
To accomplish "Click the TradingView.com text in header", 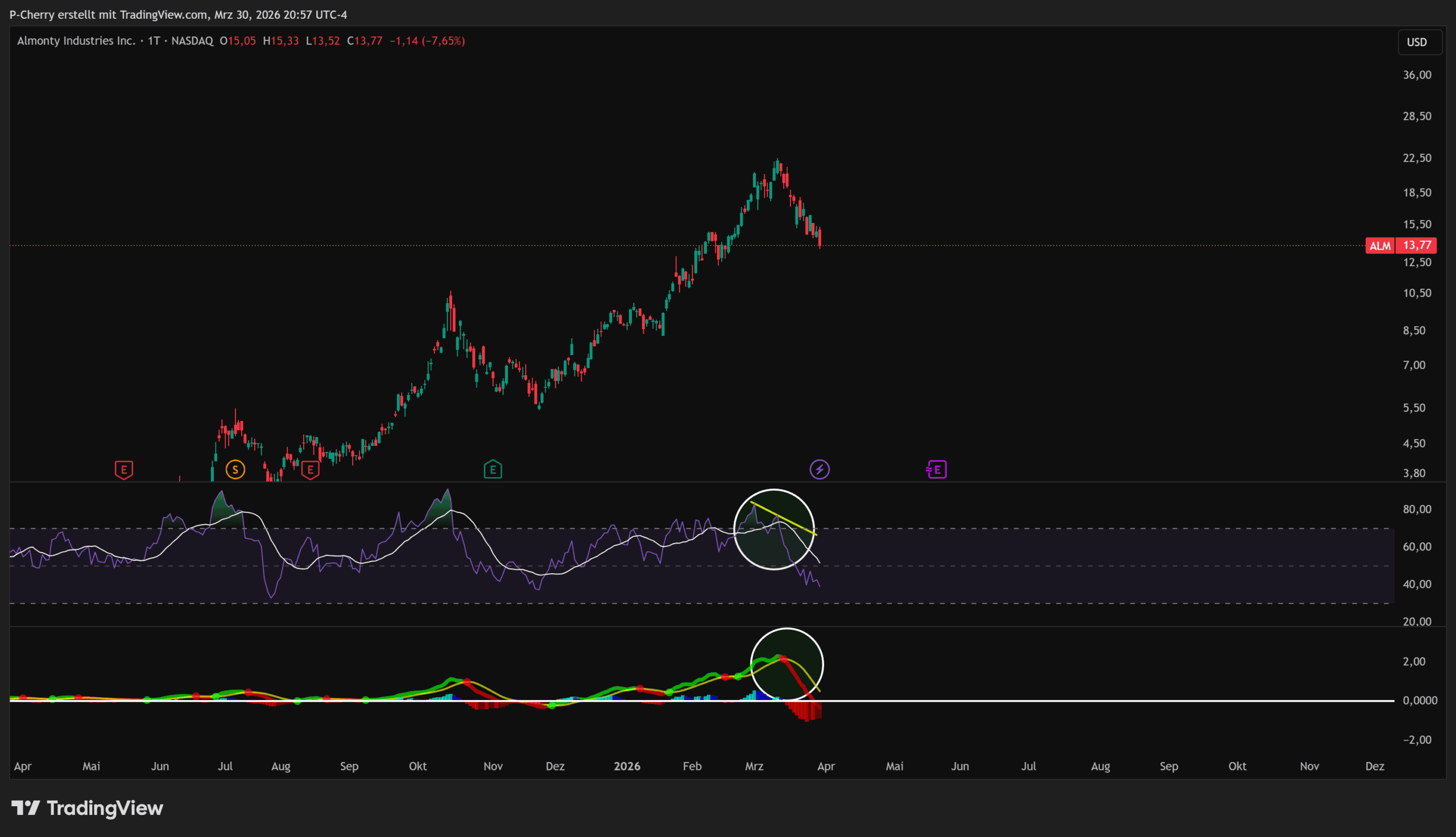I will [164, 15].
